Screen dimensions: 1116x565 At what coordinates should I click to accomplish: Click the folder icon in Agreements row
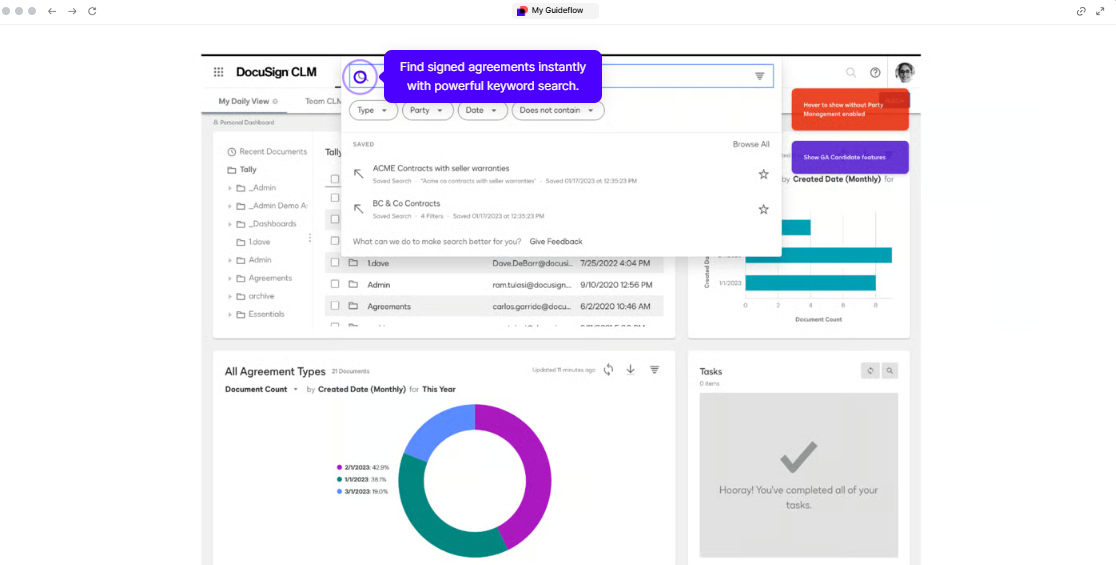click(x=353, y=306)
